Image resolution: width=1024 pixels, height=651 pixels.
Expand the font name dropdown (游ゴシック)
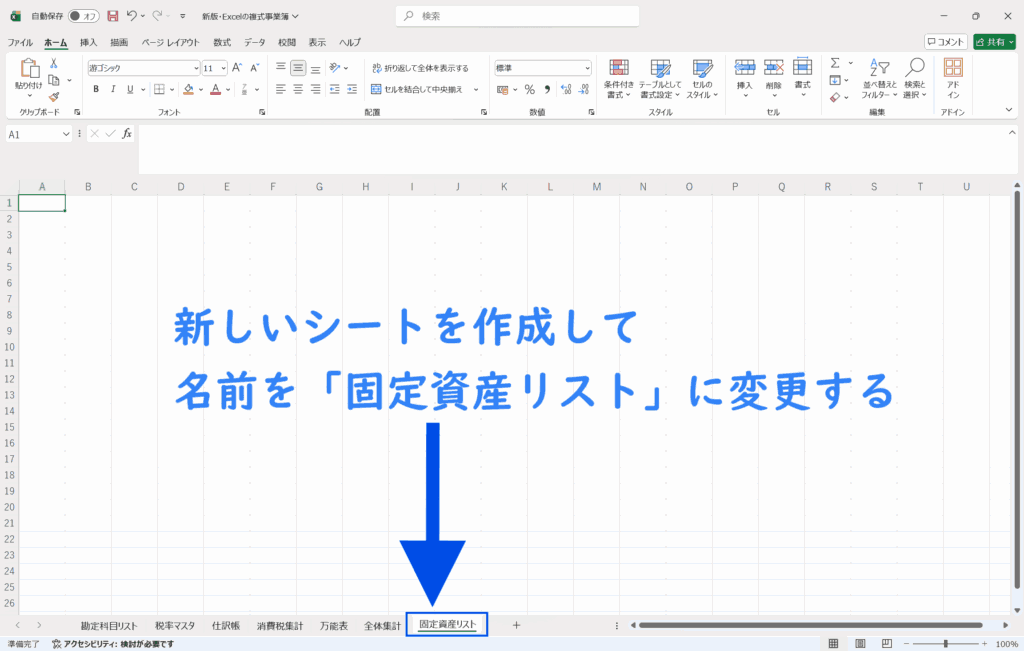coord(196,68)
